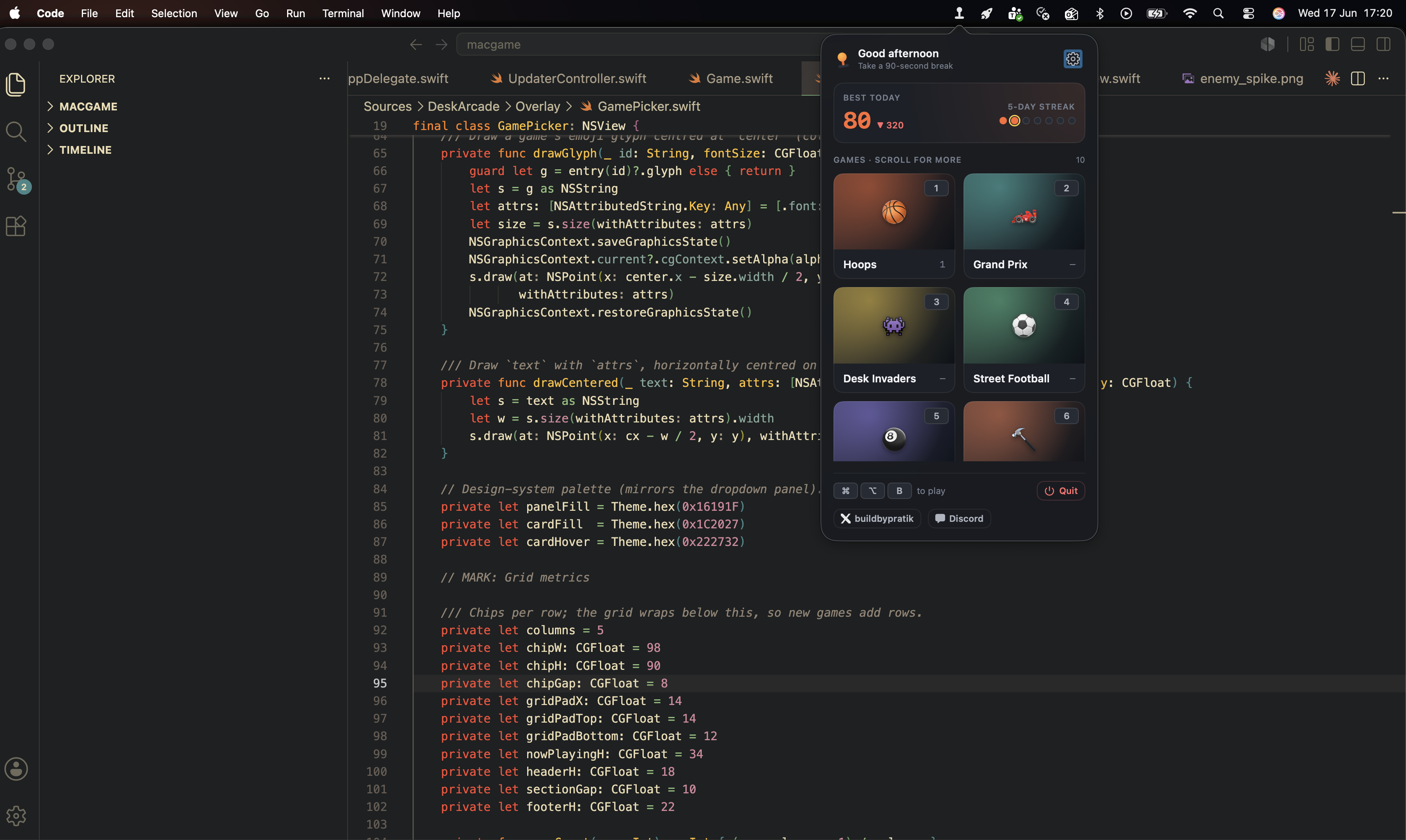Open the Run menu
1406x840 pixels.
(295, 13)
